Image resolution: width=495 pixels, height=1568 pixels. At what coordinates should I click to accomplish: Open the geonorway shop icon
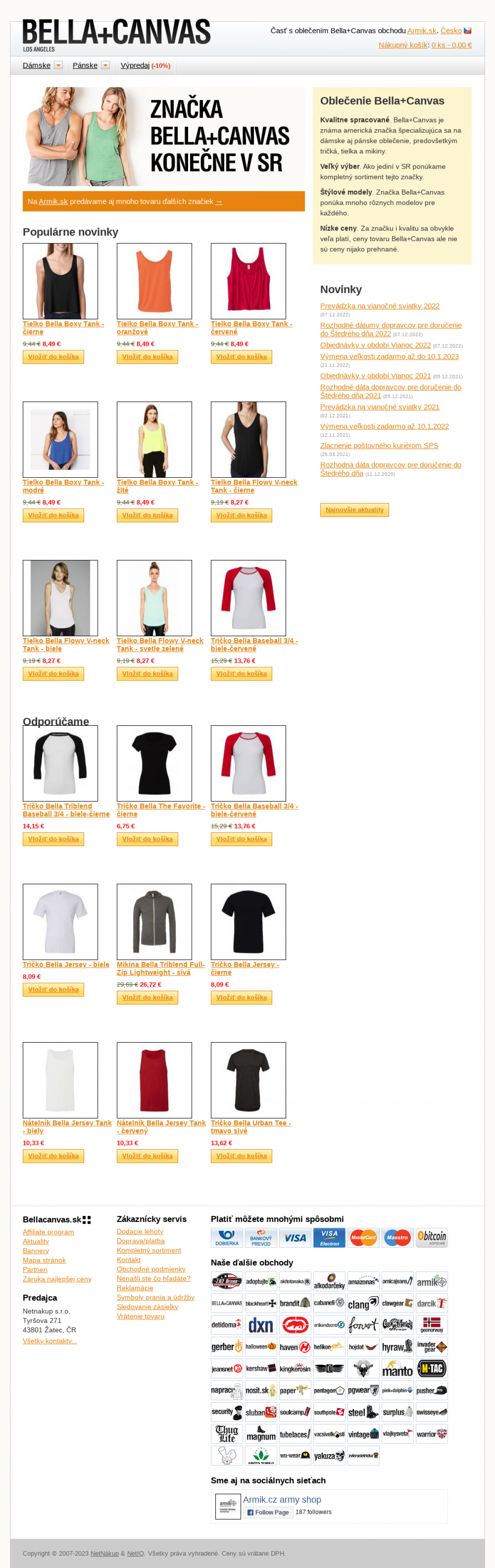[x=431, y=1325]
